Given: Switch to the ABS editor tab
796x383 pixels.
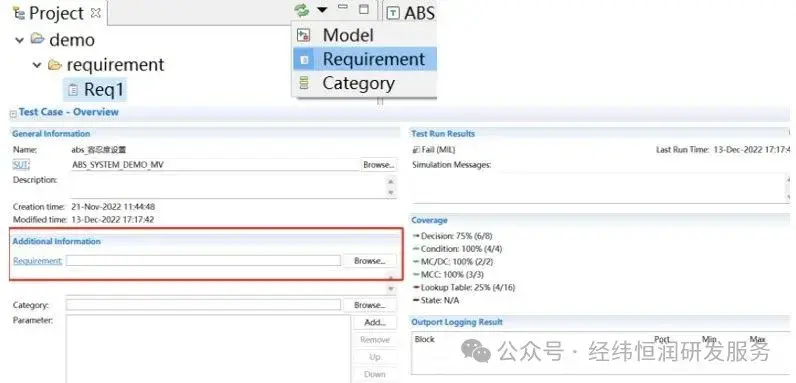Looking at the screenshot, I should [x=410, y=13].
